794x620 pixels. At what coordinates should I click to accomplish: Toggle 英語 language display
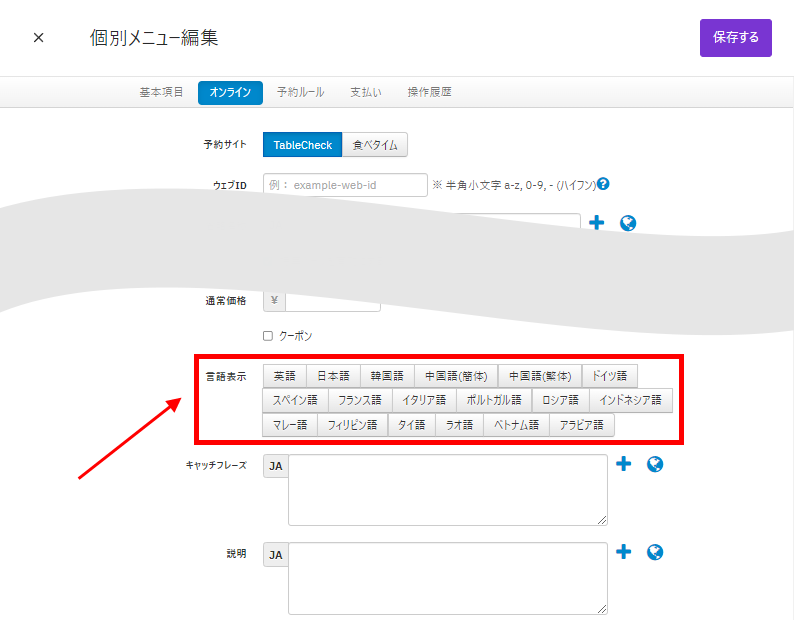285,376
